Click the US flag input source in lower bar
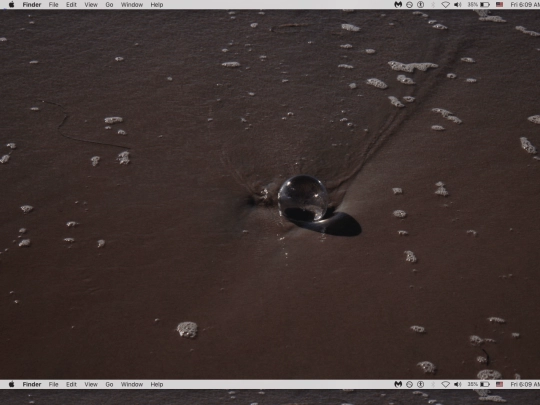 point(499,384)
